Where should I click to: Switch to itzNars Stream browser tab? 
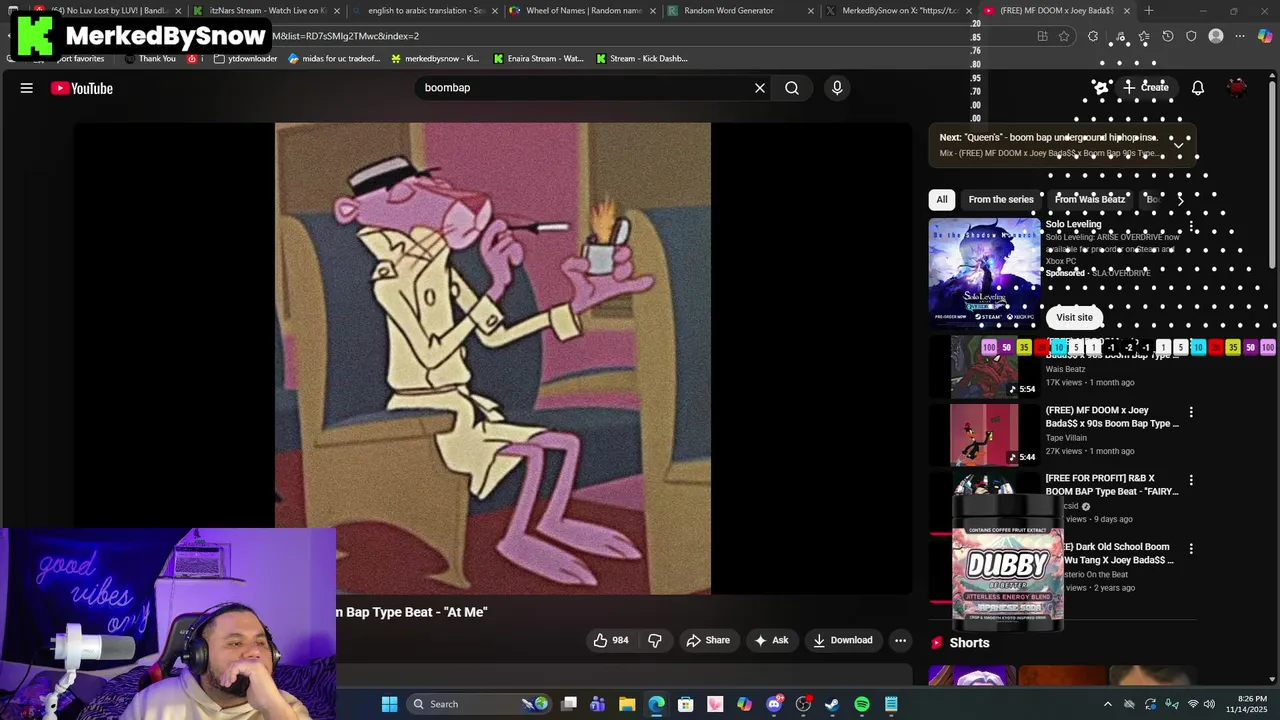point(265,10)
